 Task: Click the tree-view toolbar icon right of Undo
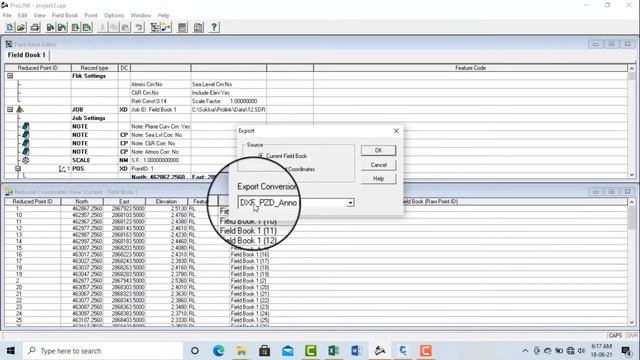[155, 27]
